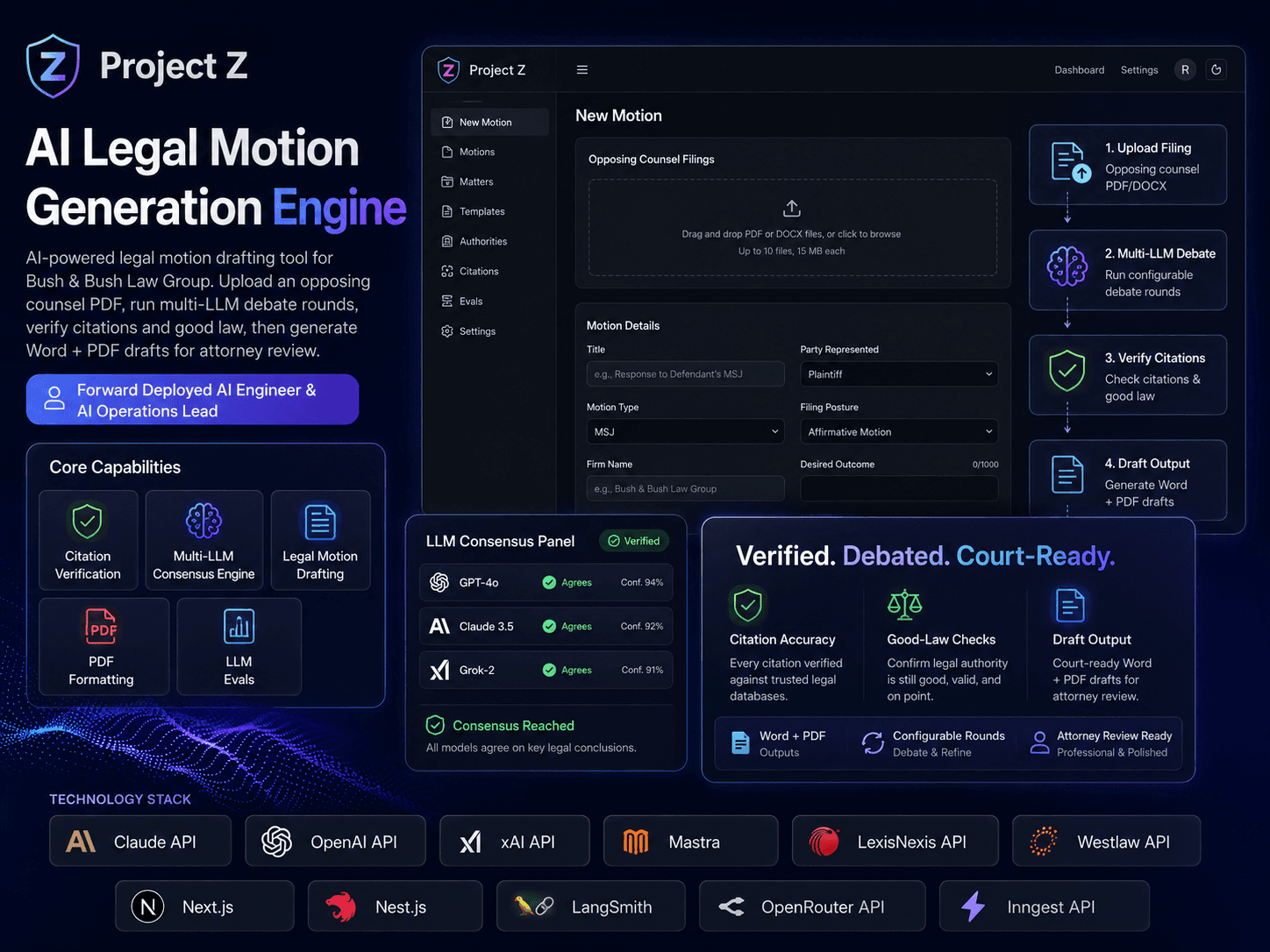Click Configurable Rounds refresh icon

pyautogui.click(x=873, y=743)
